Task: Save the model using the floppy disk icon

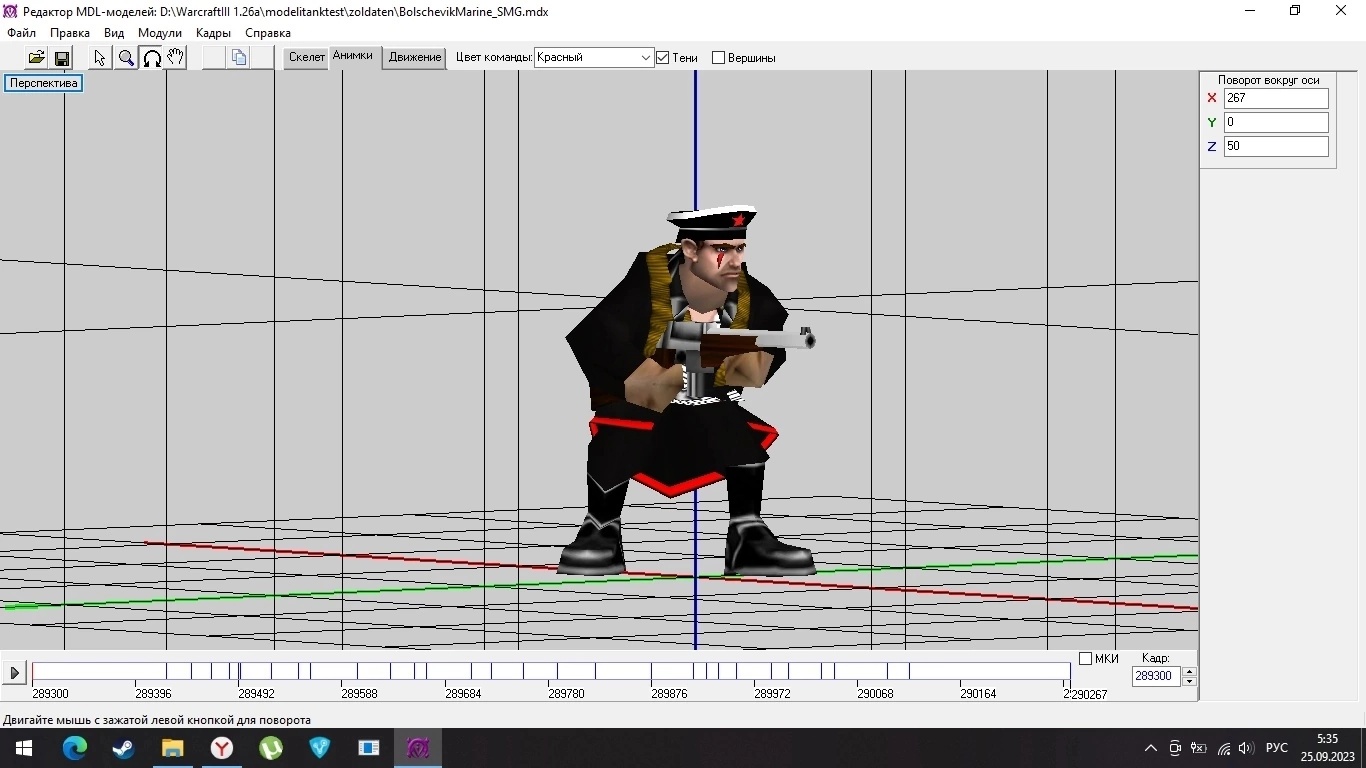Action: 61,58
